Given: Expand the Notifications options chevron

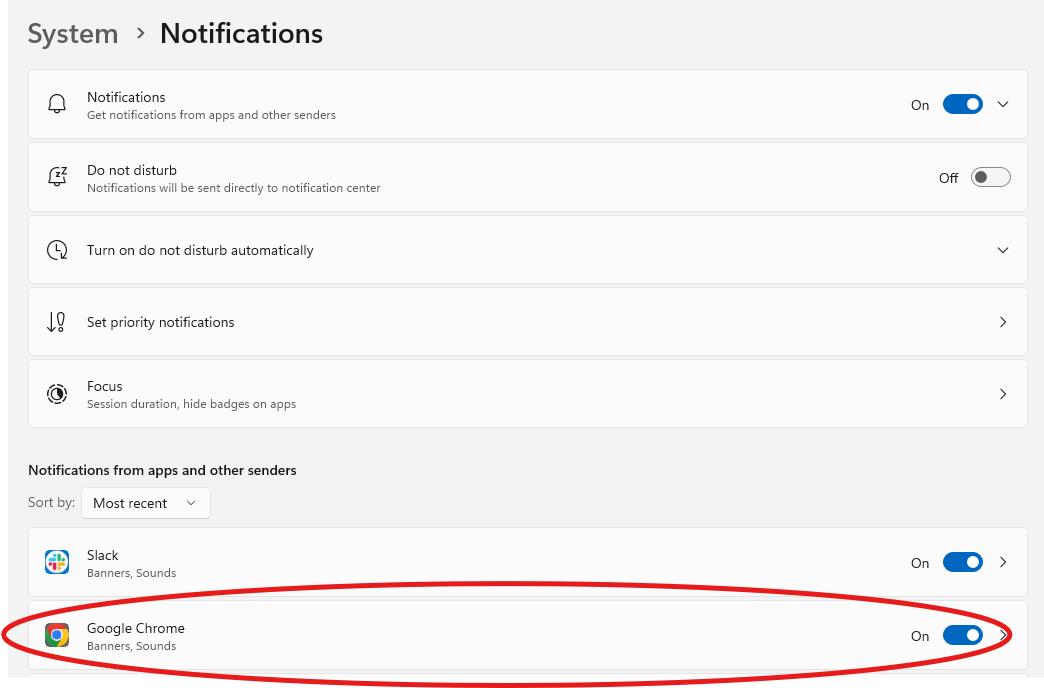Looking at the screenshot, I should click(x=1003, y=105).
